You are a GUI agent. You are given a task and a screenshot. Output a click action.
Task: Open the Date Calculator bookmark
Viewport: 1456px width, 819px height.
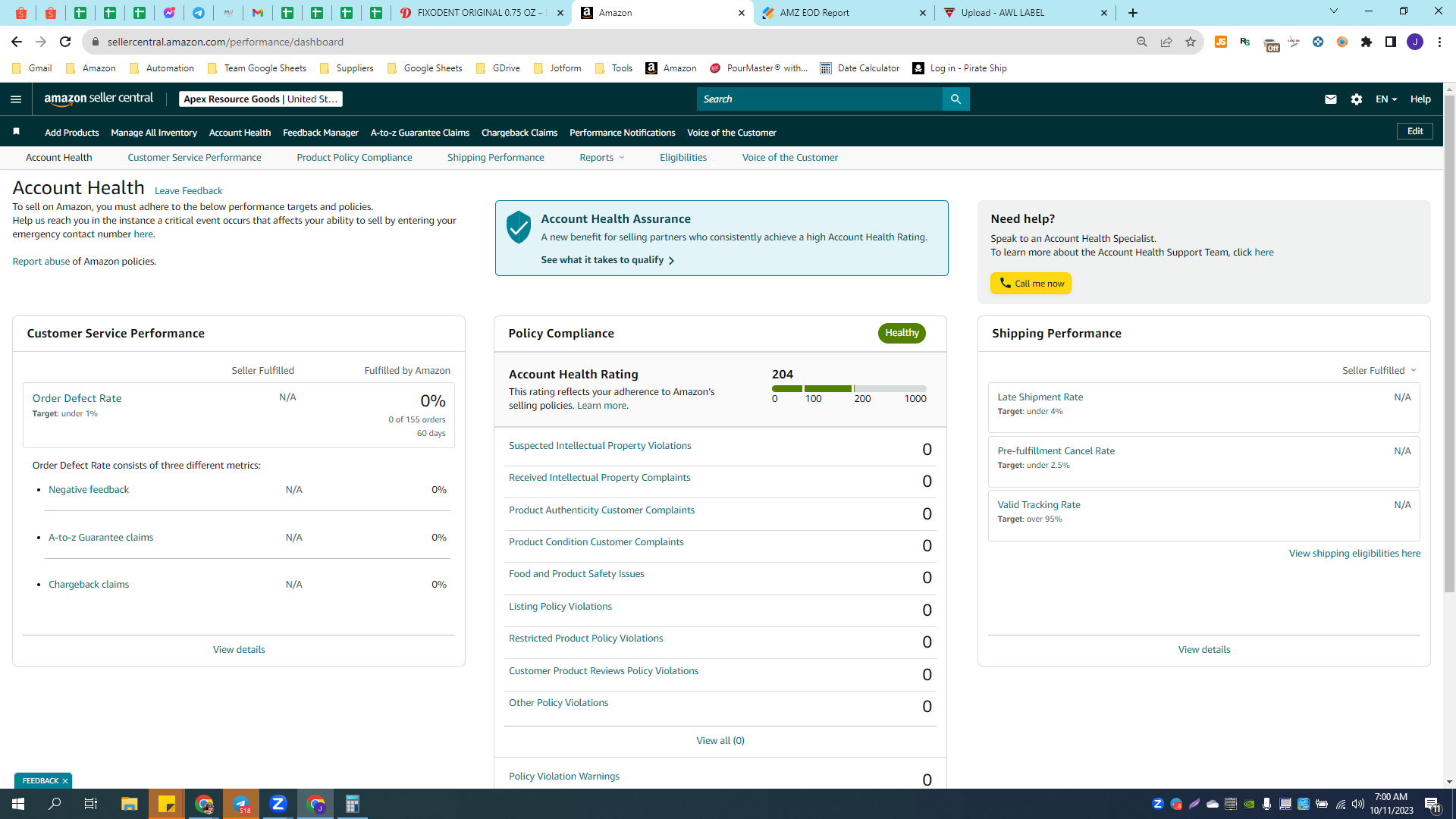tap(859, 68)
